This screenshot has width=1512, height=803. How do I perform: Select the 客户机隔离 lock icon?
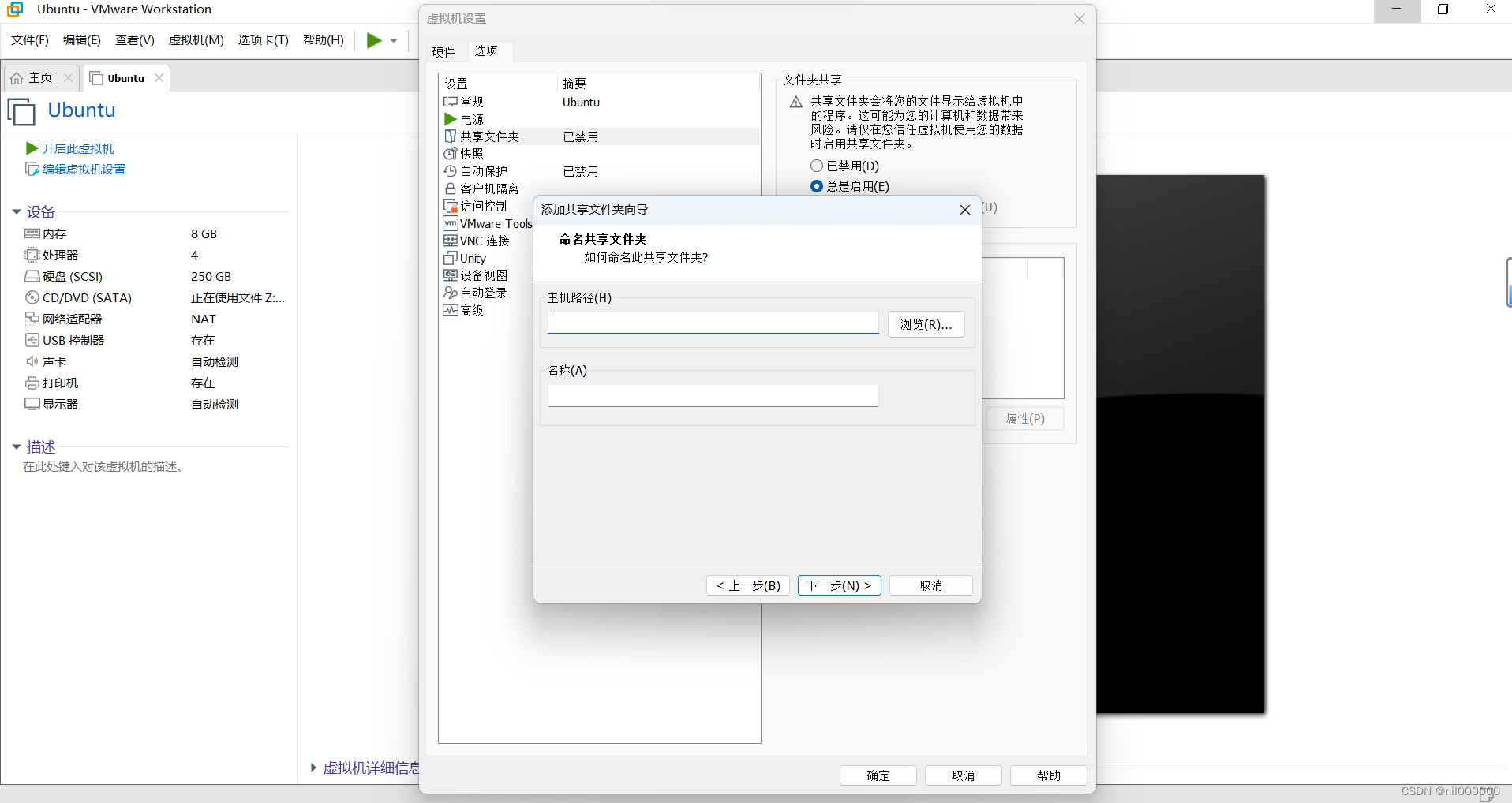451,189
